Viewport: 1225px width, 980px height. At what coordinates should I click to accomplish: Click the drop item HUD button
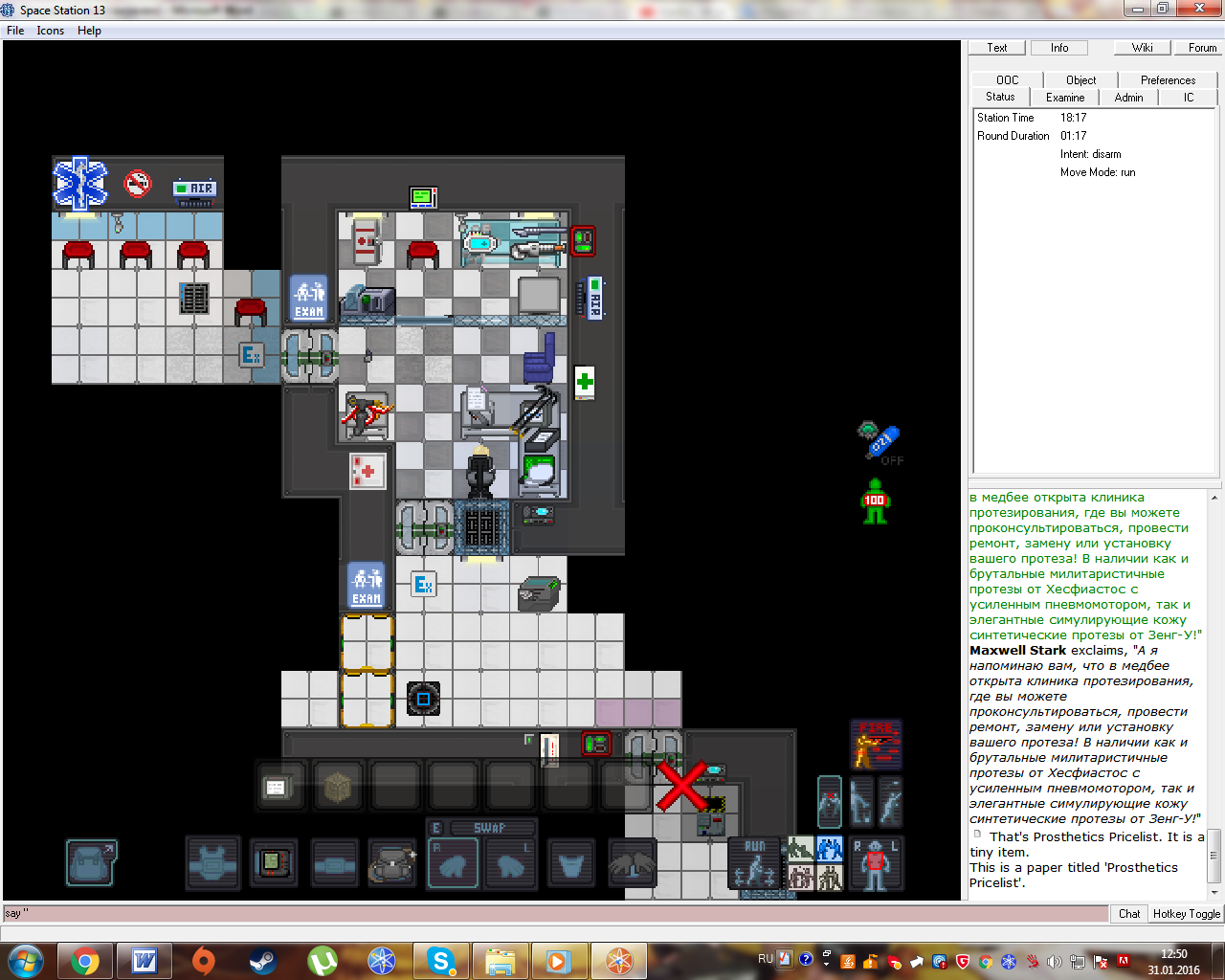click(x=860, y=802)
